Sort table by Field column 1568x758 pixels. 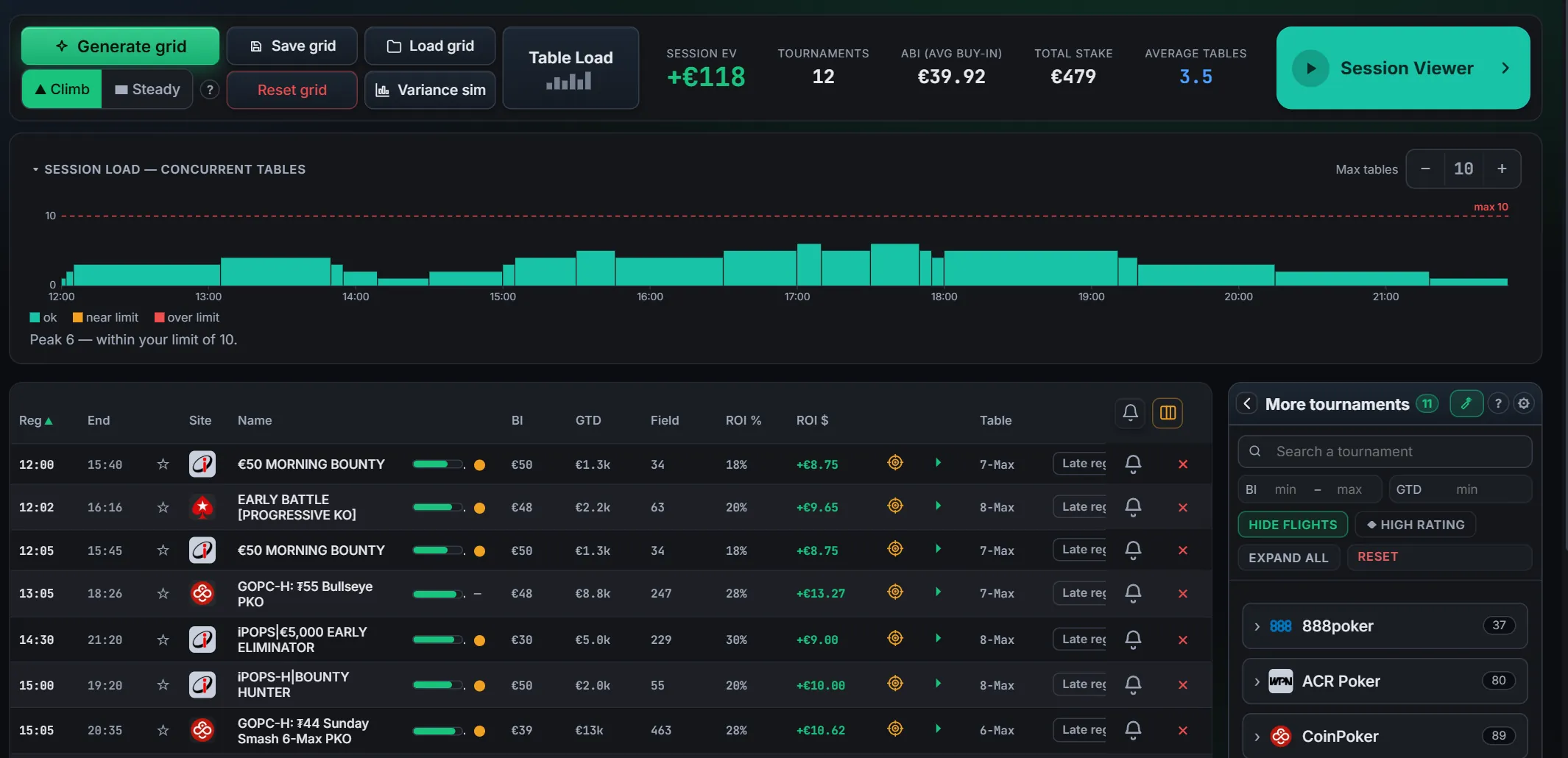tap(665, 420)
